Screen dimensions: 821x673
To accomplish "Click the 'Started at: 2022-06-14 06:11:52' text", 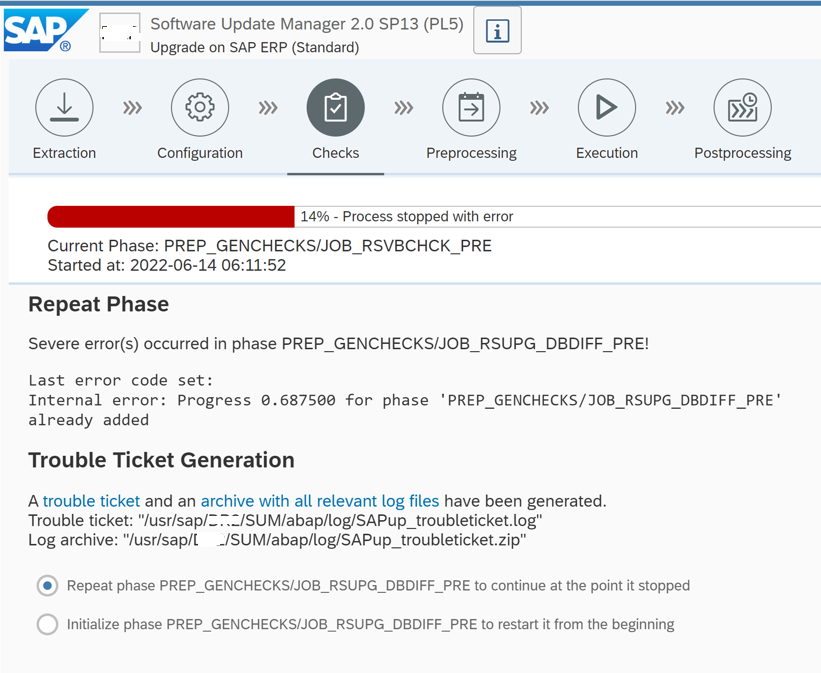I will coord(167,265).
